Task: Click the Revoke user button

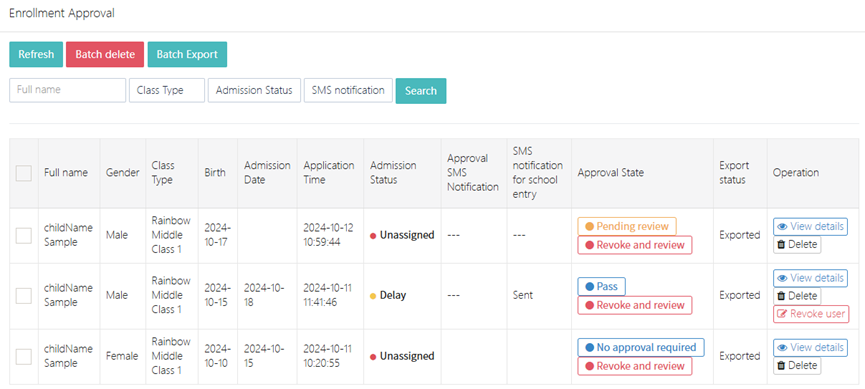Action: [811, 314]
